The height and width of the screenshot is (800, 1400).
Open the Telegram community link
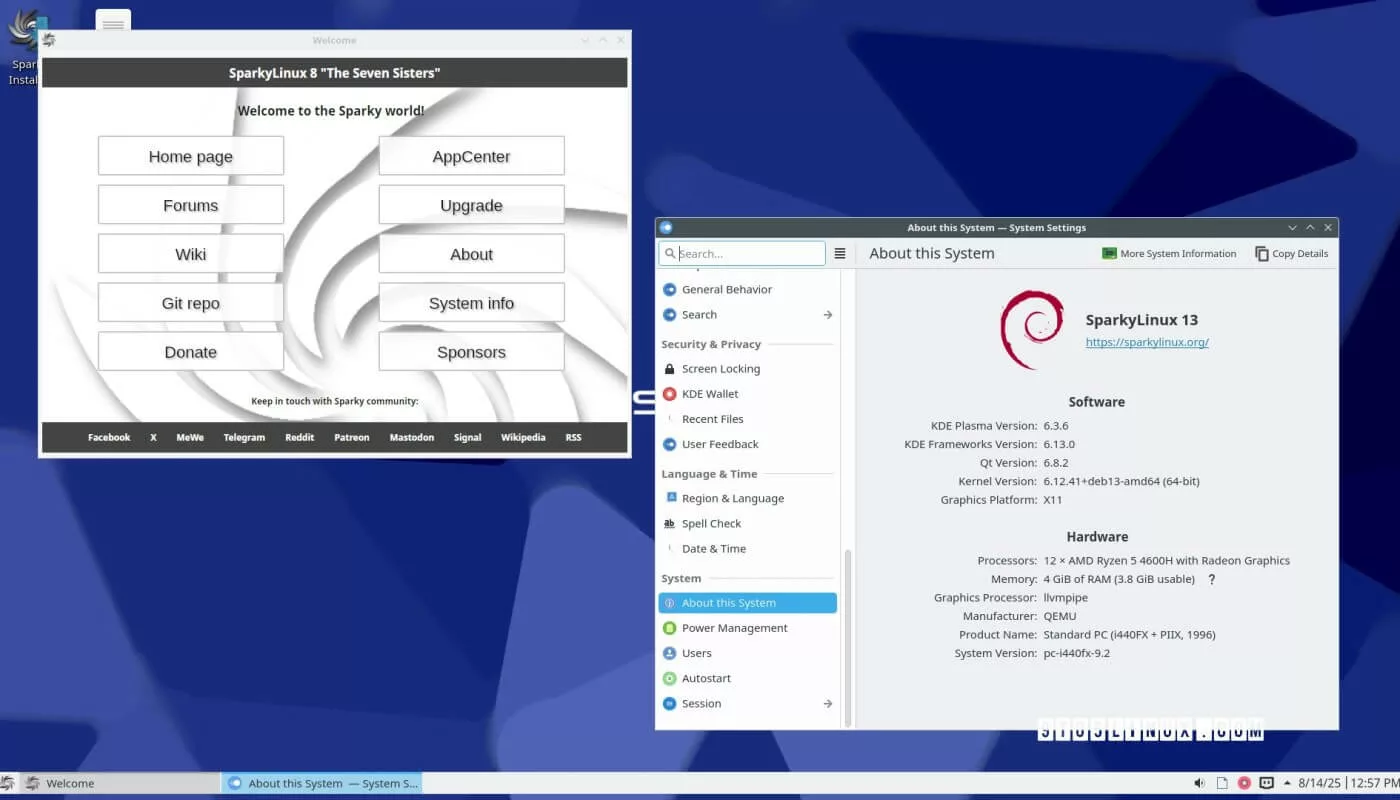(244, 437)
